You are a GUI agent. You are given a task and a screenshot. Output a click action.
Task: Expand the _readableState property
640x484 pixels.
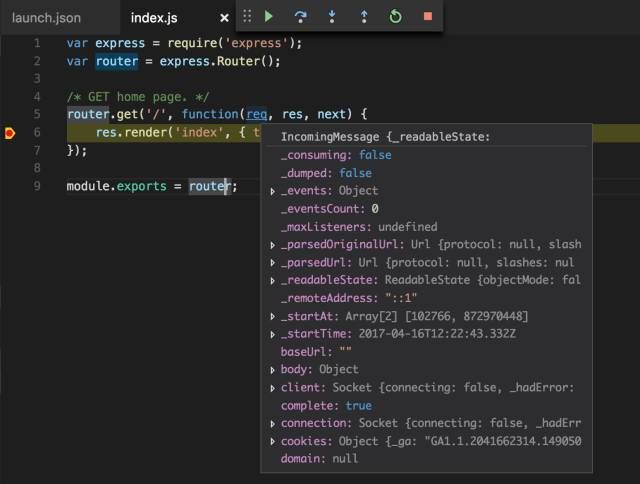[273, 281]
